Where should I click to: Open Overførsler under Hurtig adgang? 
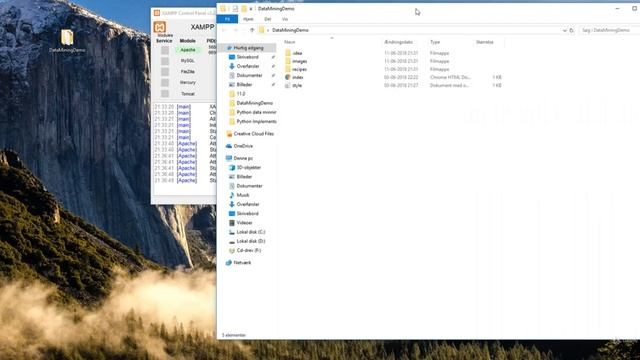[x=248, y=66]
